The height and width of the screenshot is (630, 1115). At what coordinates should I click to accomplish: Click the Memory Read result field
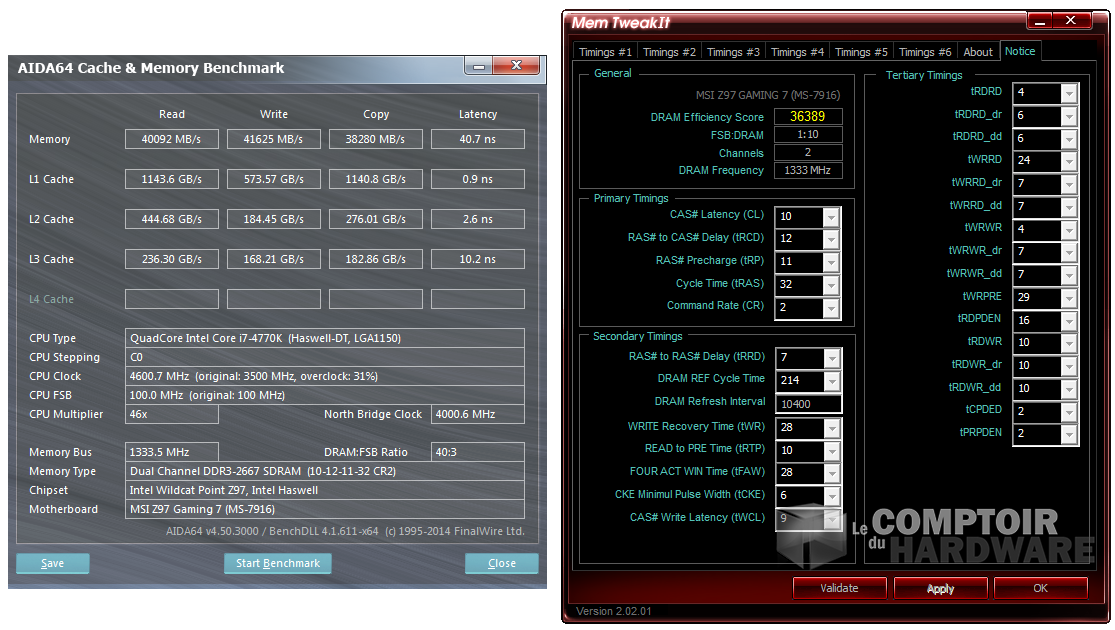click(171, 139)
